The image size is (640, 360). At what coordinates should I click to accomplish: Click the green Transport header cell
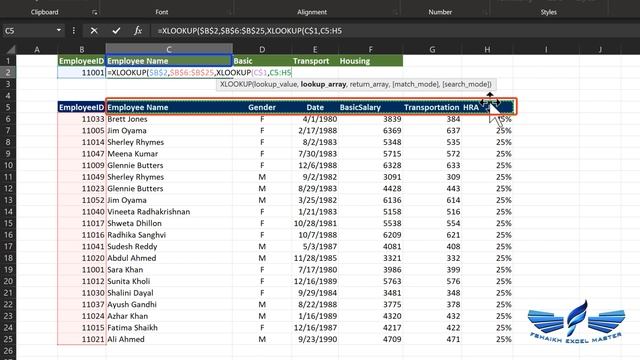click(315, 61)
